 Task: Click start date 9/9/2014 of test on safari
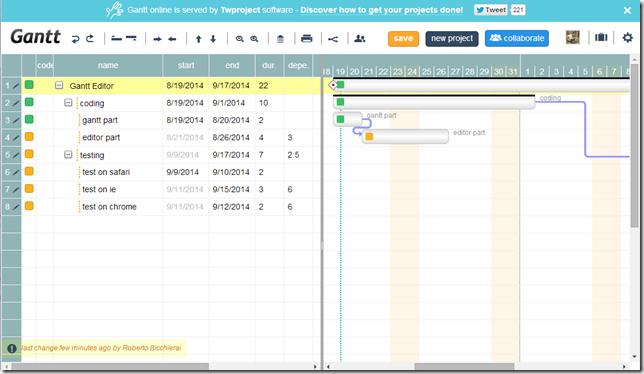click(x=182, y=172)
